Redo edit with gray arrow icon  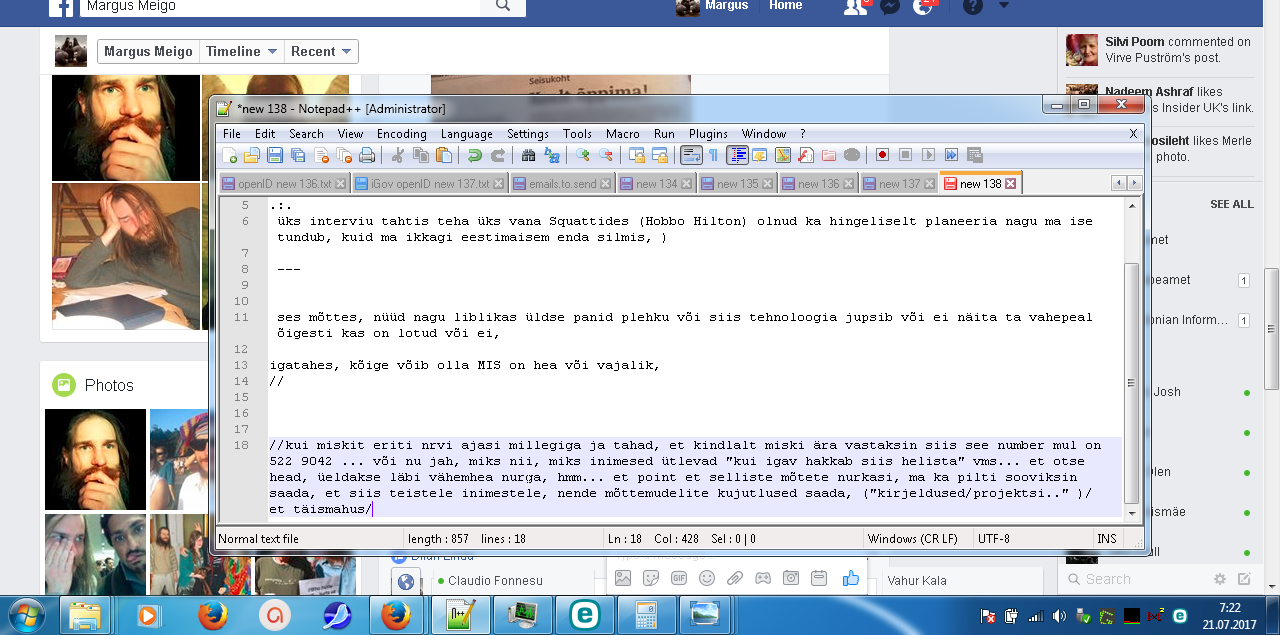click(x=497, y=155)
